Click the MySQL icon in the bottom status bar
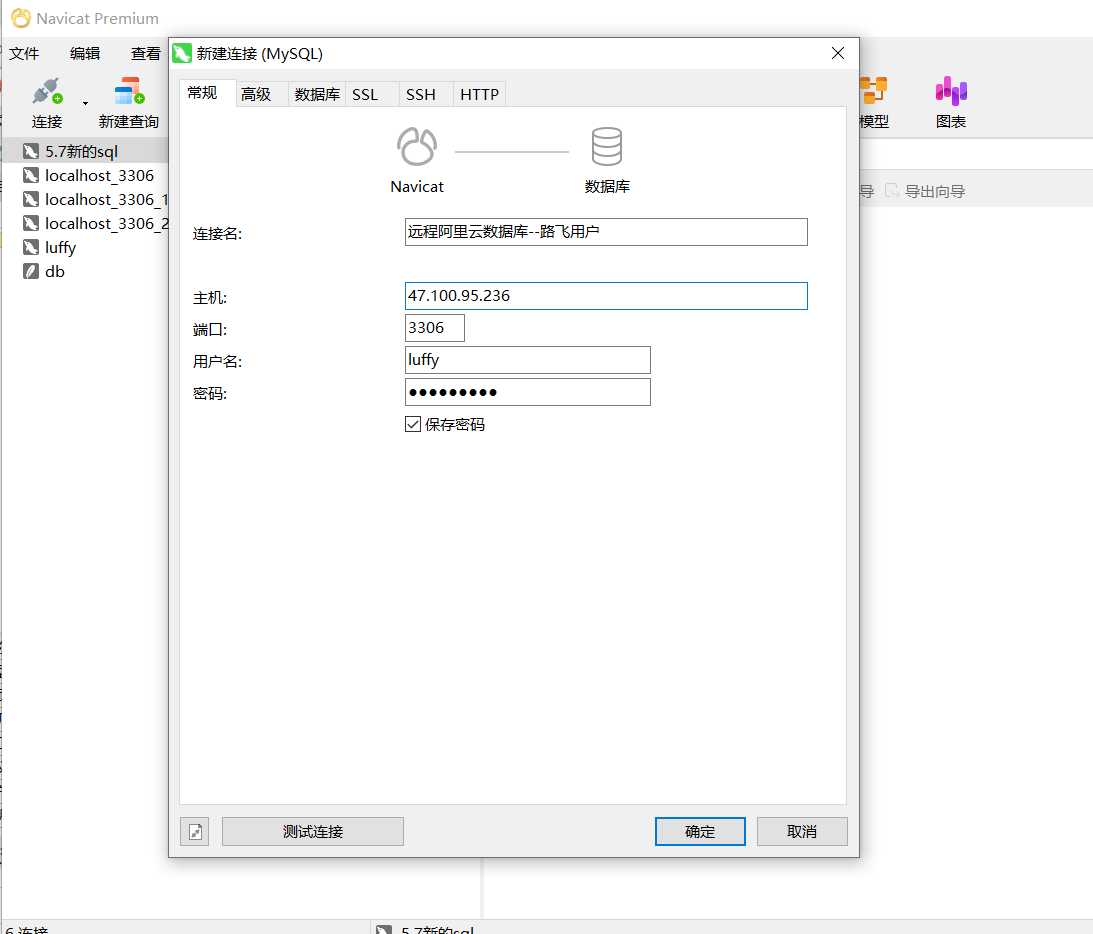The image size is (1093, 934). (383, 929)
